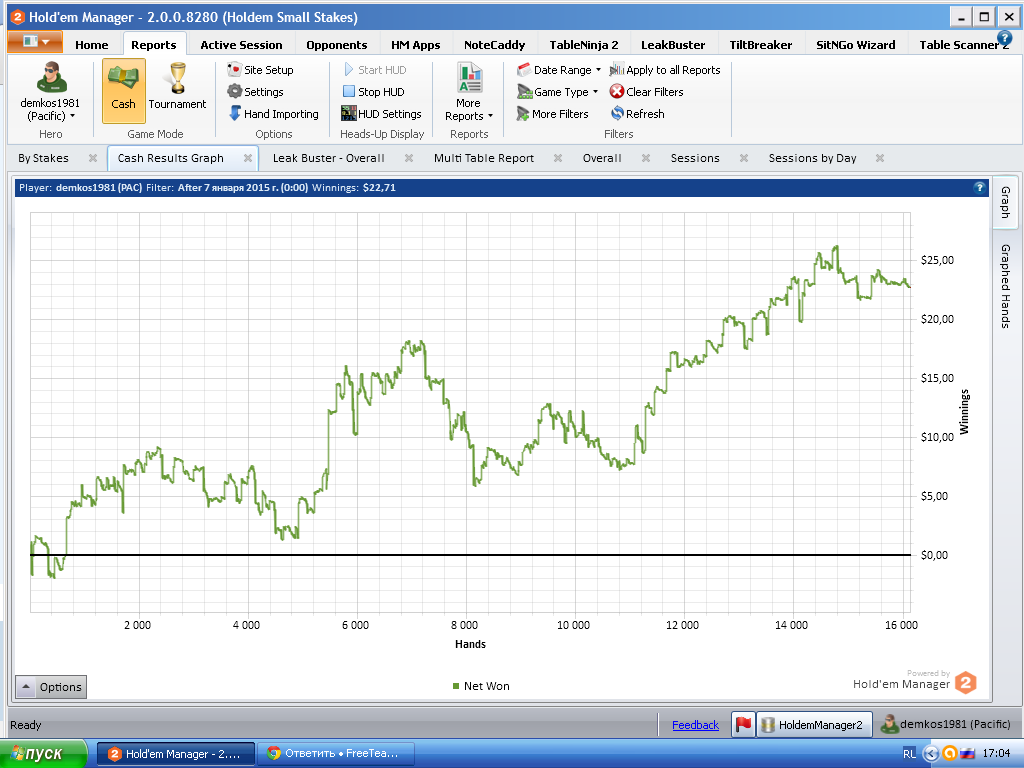This screenshot has width=1024, height=768.
Task: Switch to the Active Session tab
Action: [241, 45]
